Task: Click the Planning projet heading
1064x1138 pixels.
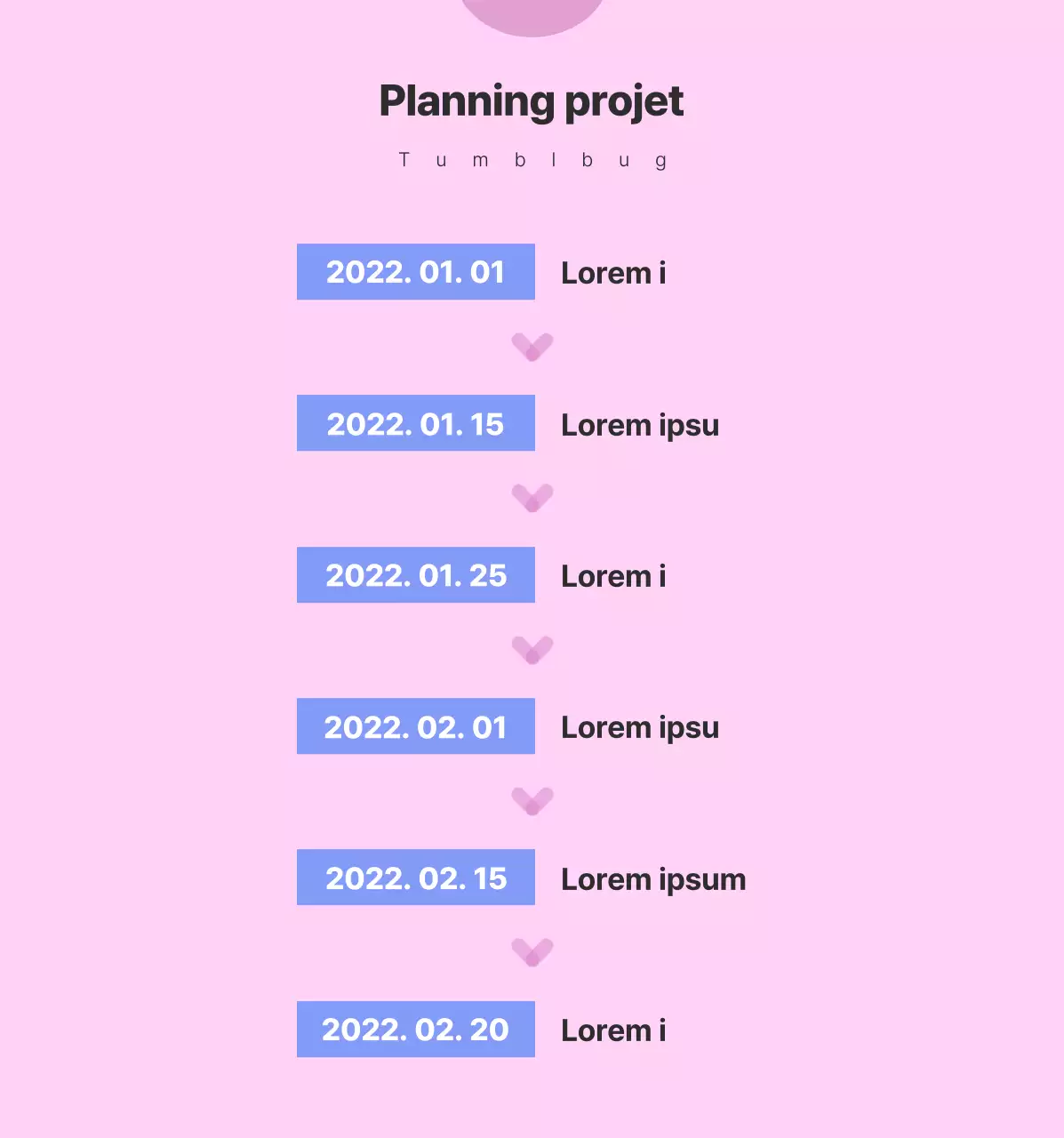Action: pos(532,101)
